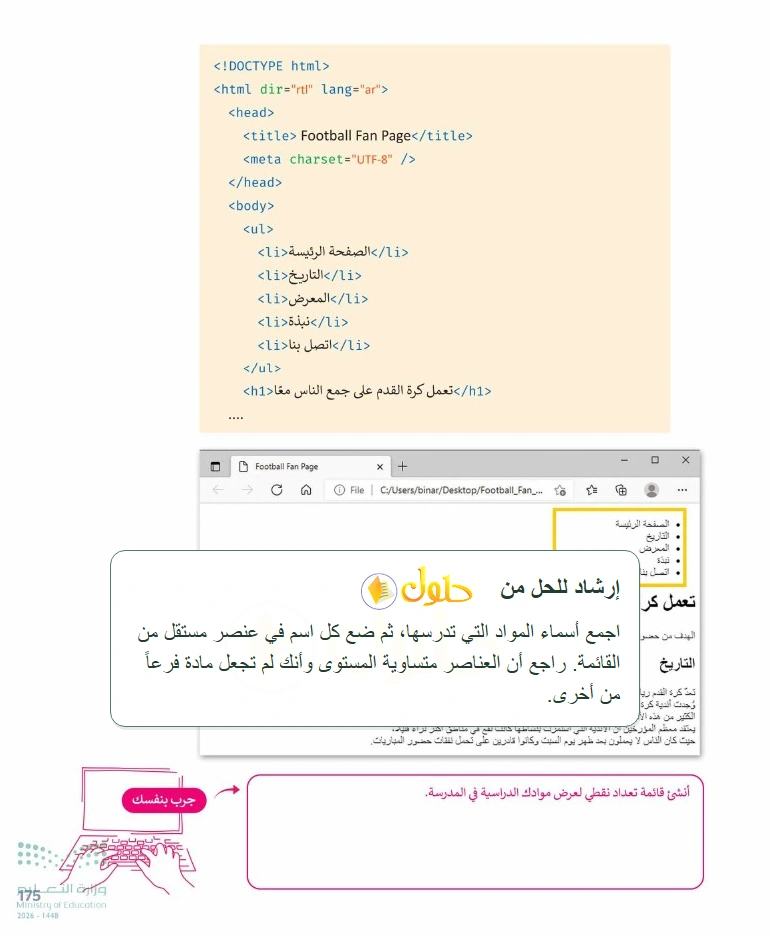
Task: Close the browser window
Action: click(x=686, y=460)
